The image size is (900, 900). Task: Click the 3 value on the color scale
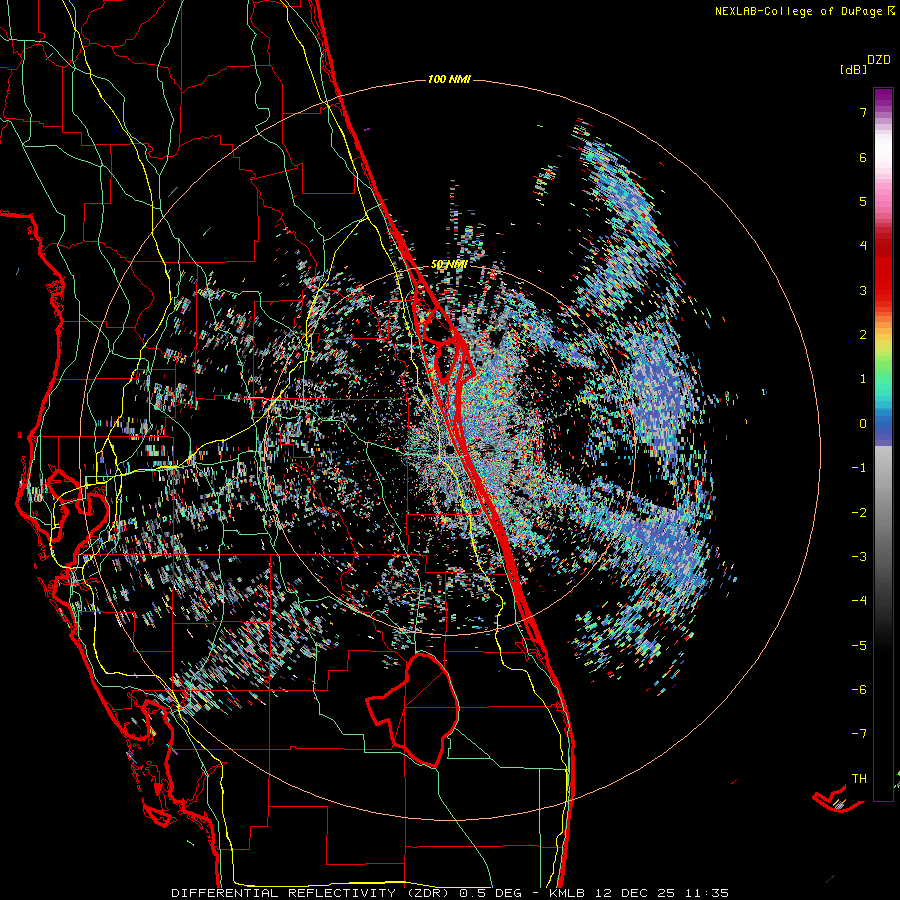[863, 290]
